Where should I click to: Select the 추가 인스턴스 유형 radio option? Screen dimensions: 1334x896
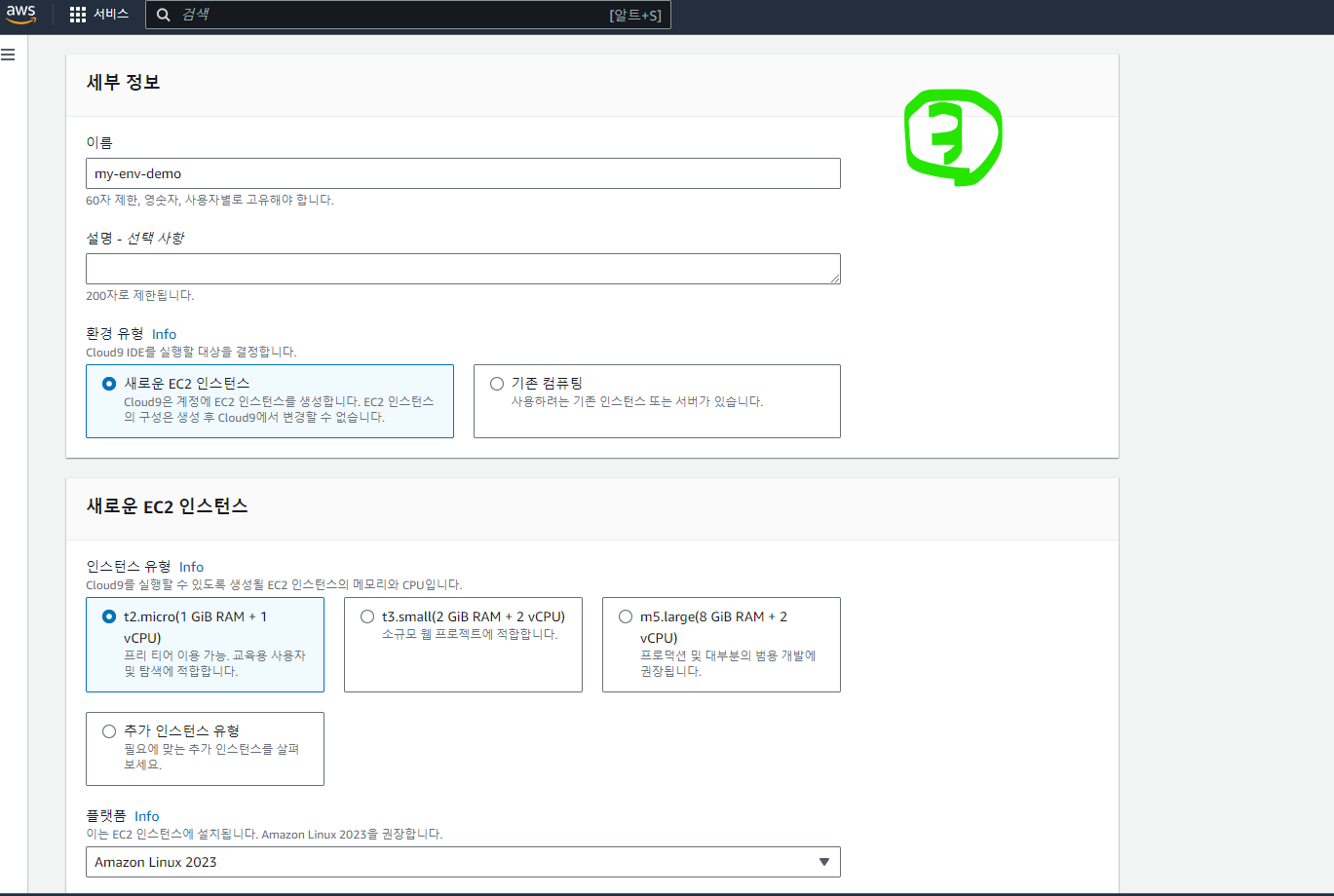tap(109, 731)
